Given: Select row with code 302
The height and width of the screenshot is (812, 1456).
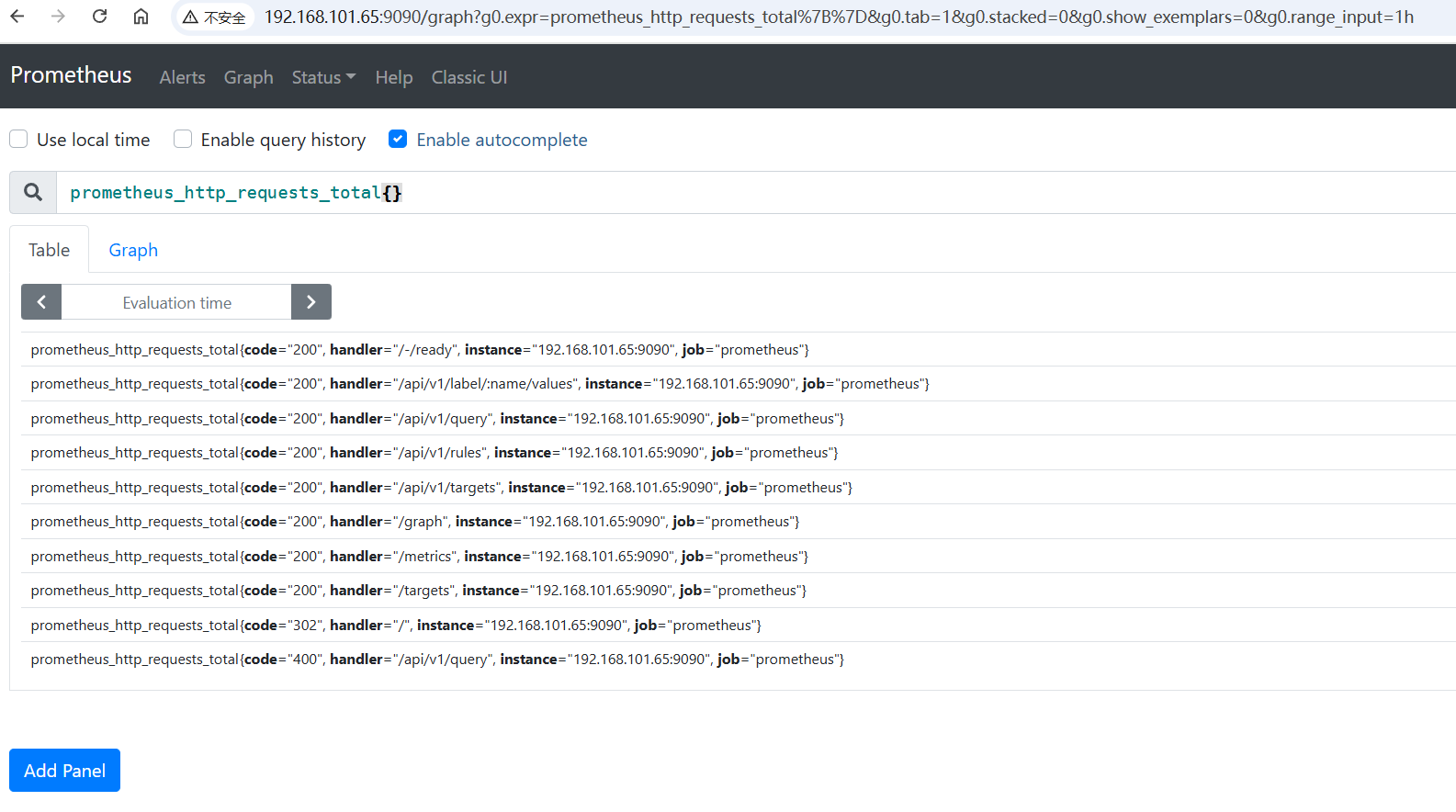Looking at the screenshot, I should pyautogui.click(x=739, y=625).
